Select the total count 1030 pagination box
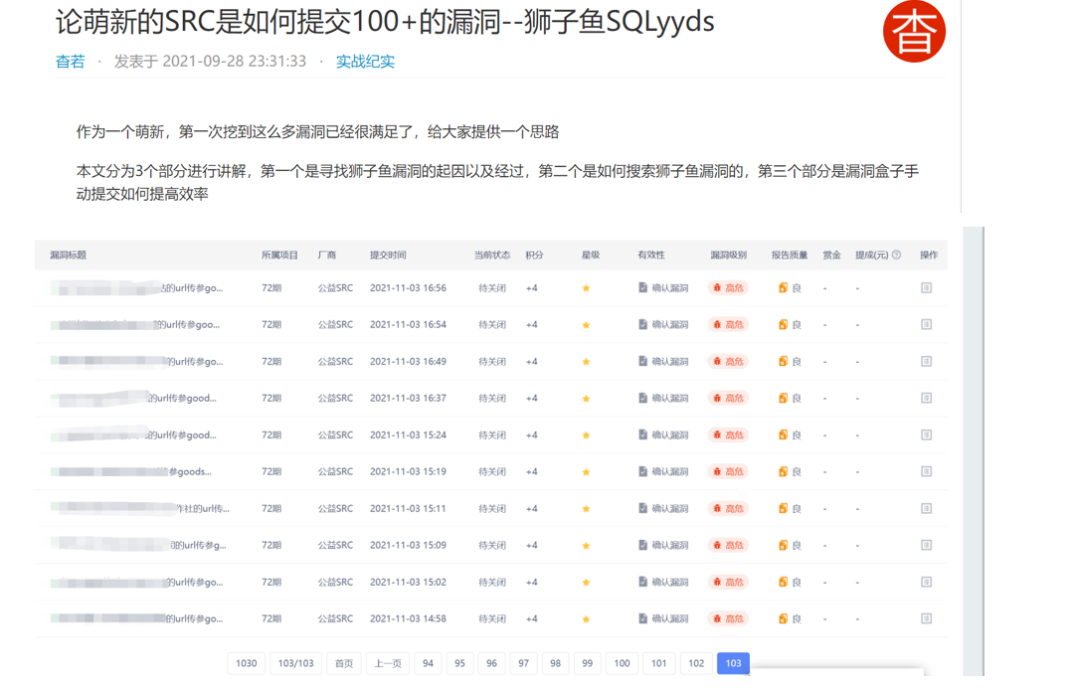The image size is (1080, 692). pos(246,663)
